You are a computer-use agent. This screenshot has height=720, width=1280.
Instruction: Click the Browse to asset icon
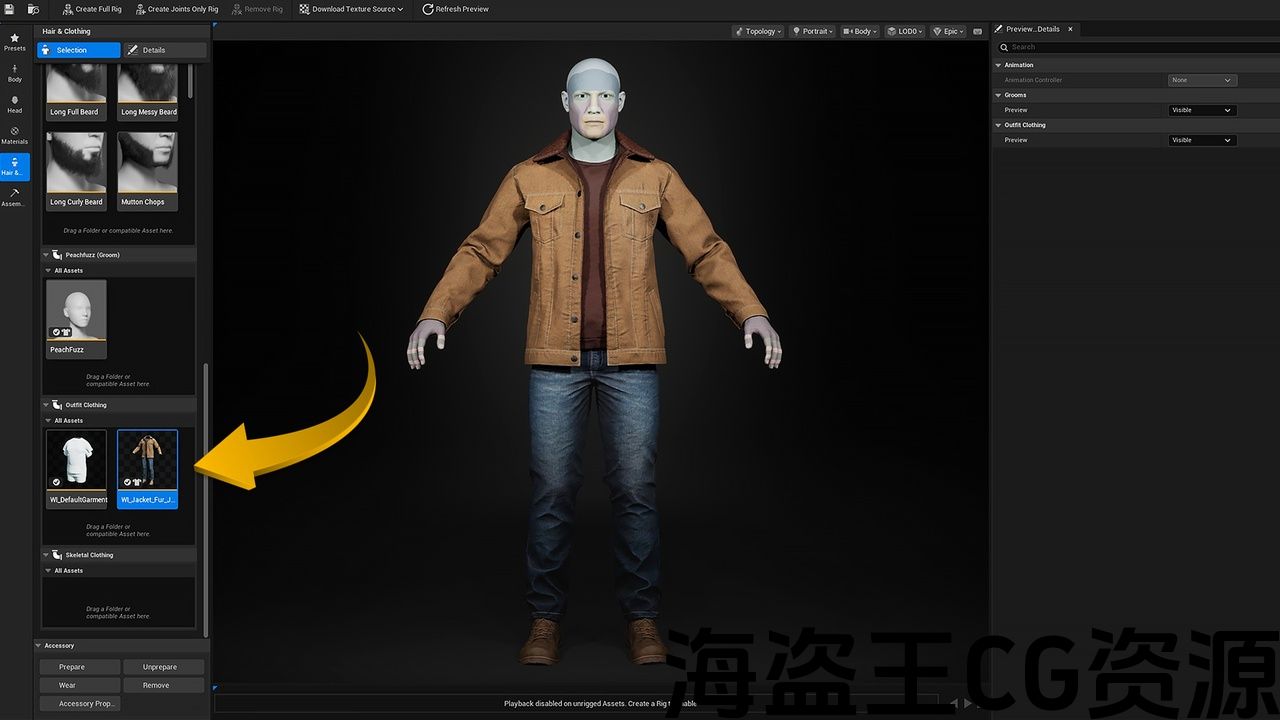point(33,9)
